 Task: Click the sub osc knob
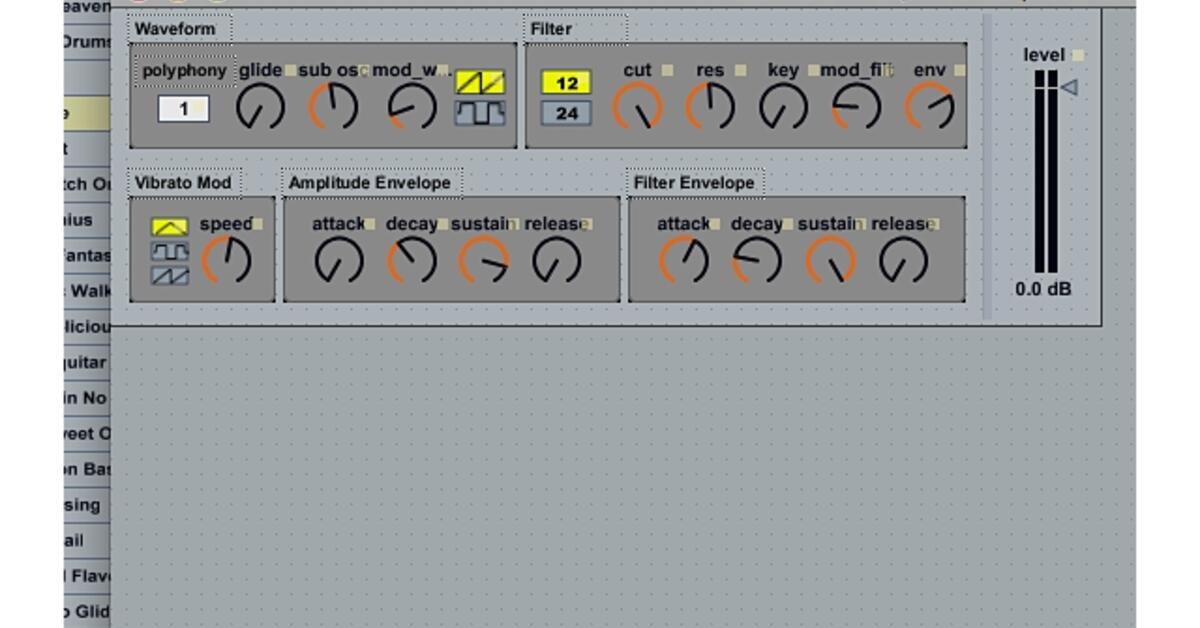(x=333, y=106)
